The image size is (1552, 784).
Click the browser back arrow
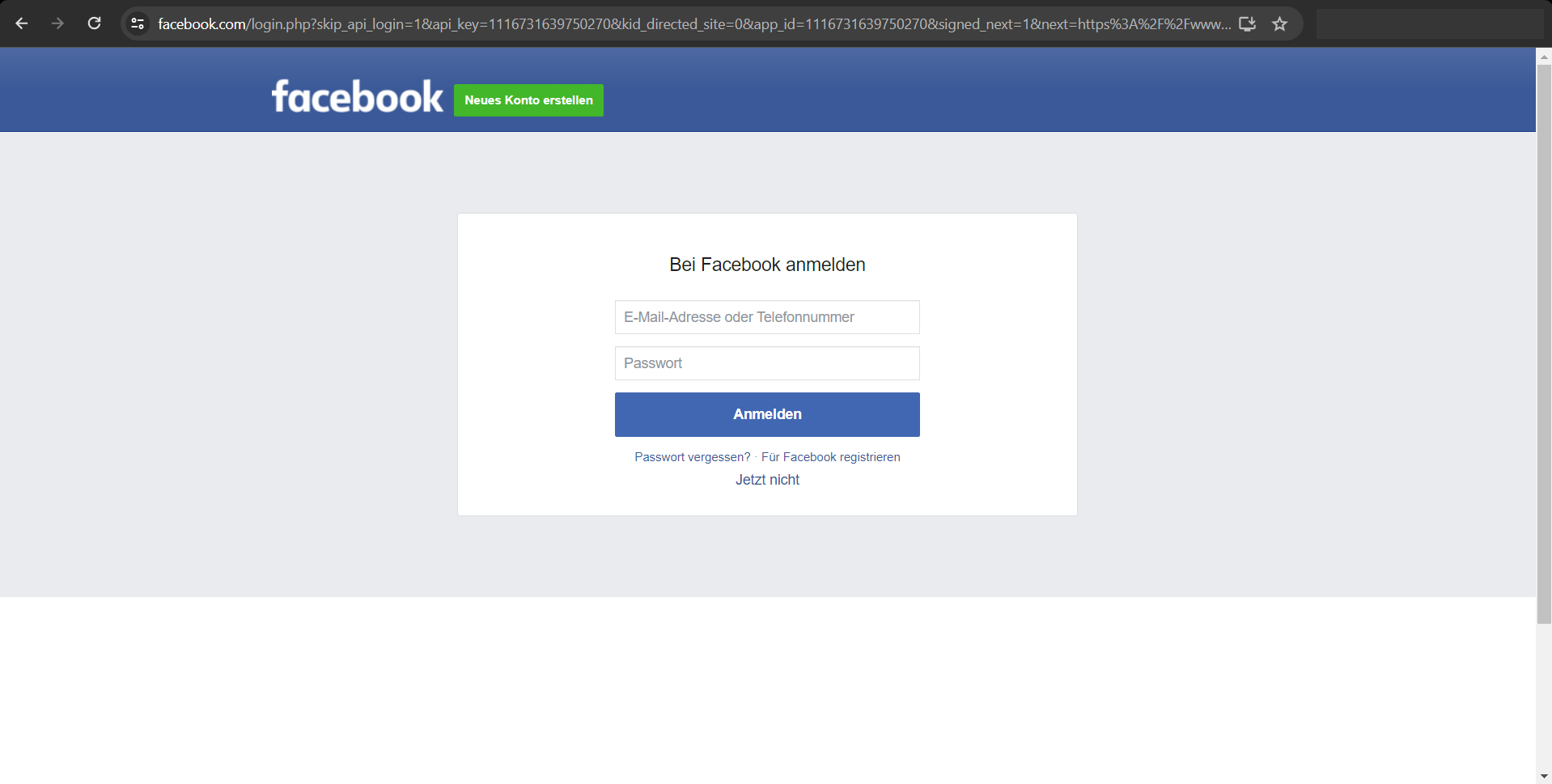tap(22, 23)
